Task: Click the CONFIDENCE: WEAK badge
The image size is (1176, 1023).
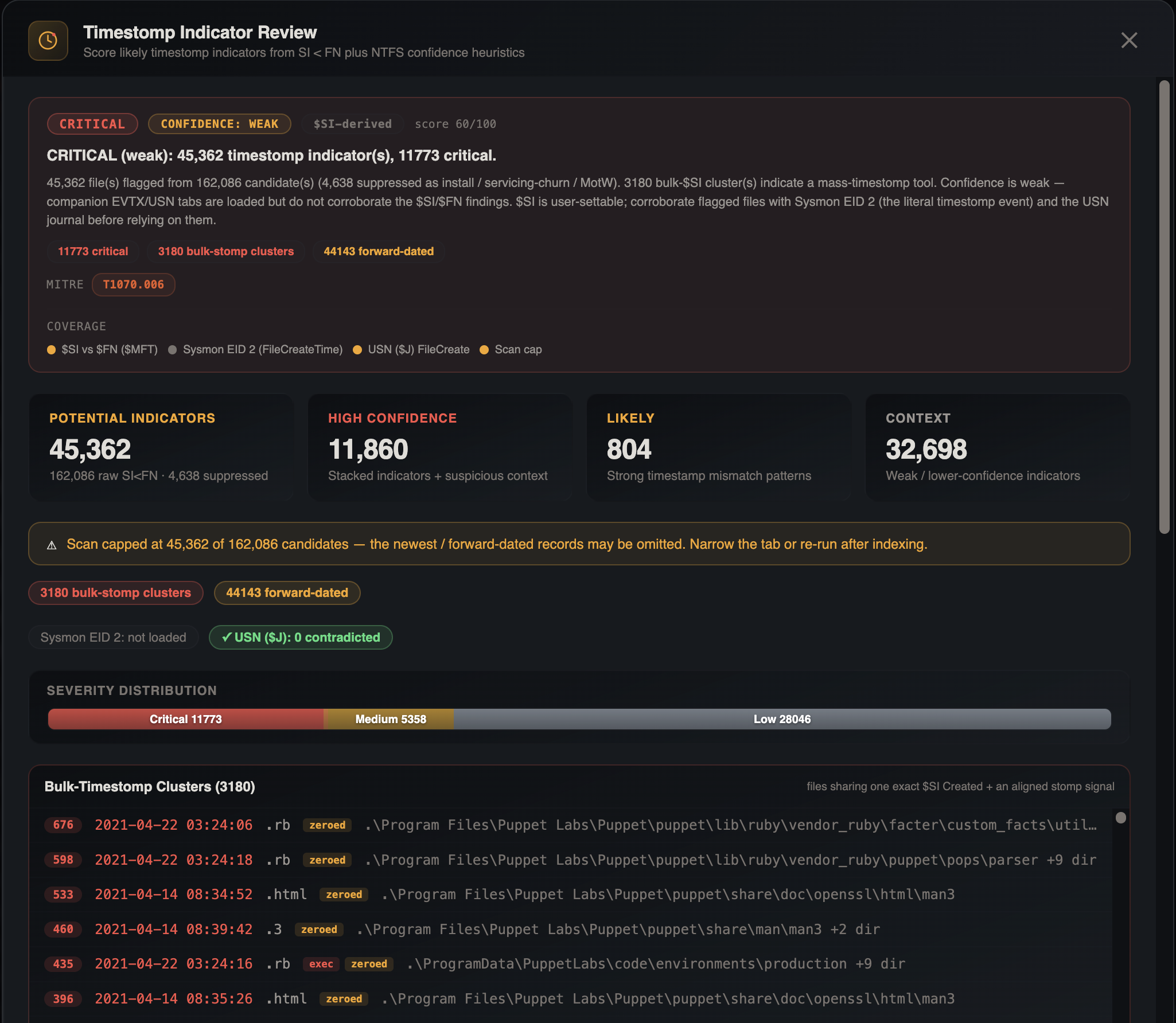Action: (219, 124)
